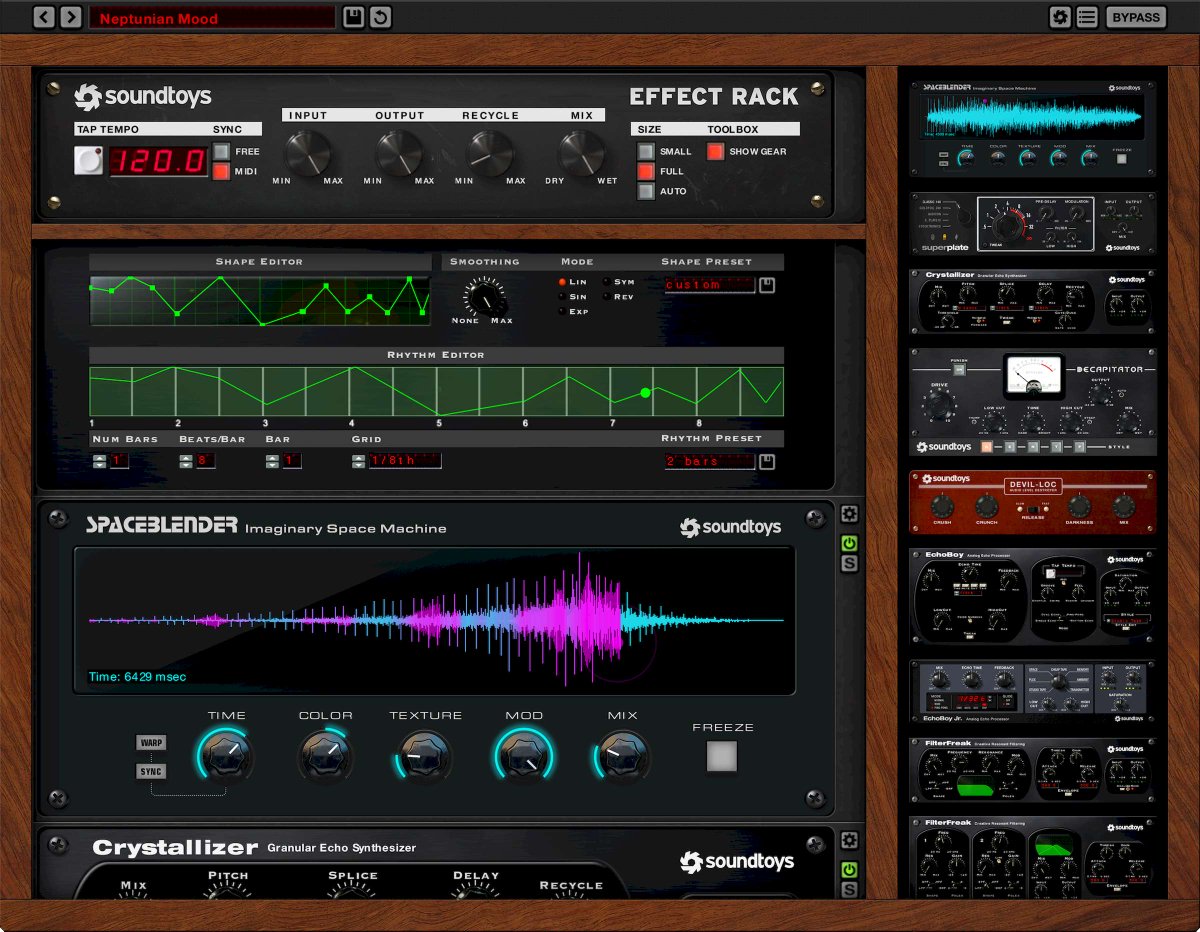The image size is (1200, 932).
Task: Click the SpaceBlender waveform display
Action: [x=435, y=621]
